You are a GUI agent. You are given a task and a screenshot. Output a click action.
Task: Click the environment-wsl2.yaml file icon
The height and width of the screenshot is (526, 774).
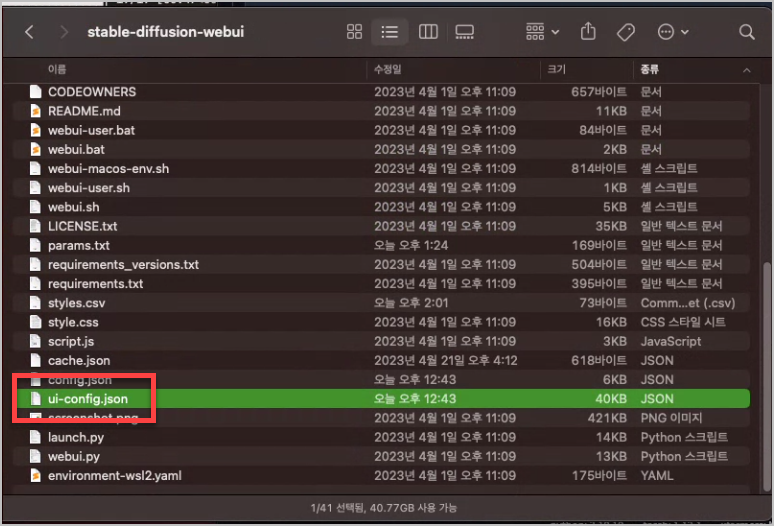pos(35,476)
